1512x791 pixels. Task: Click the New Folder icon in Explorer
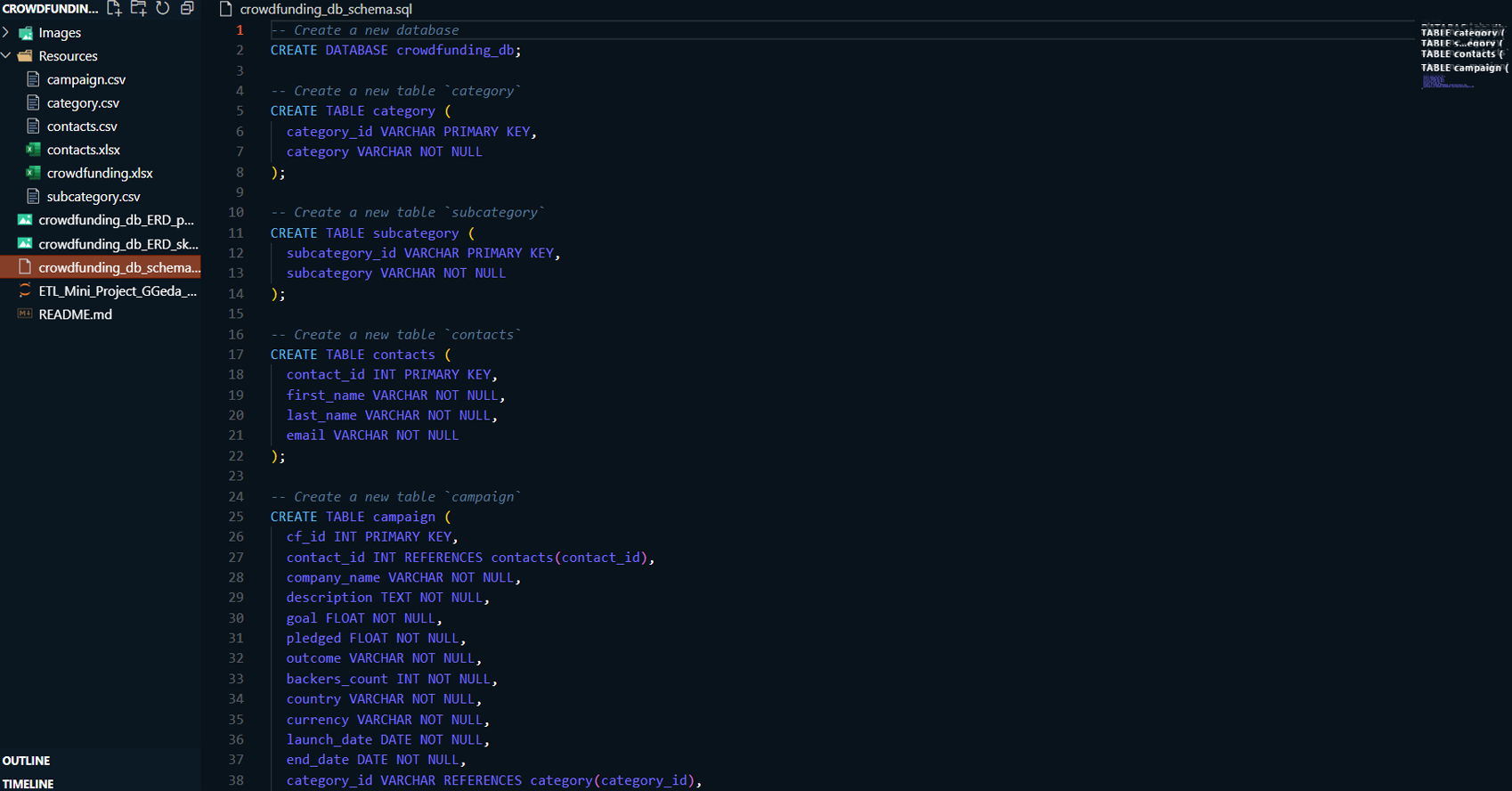tap(138, 9)
